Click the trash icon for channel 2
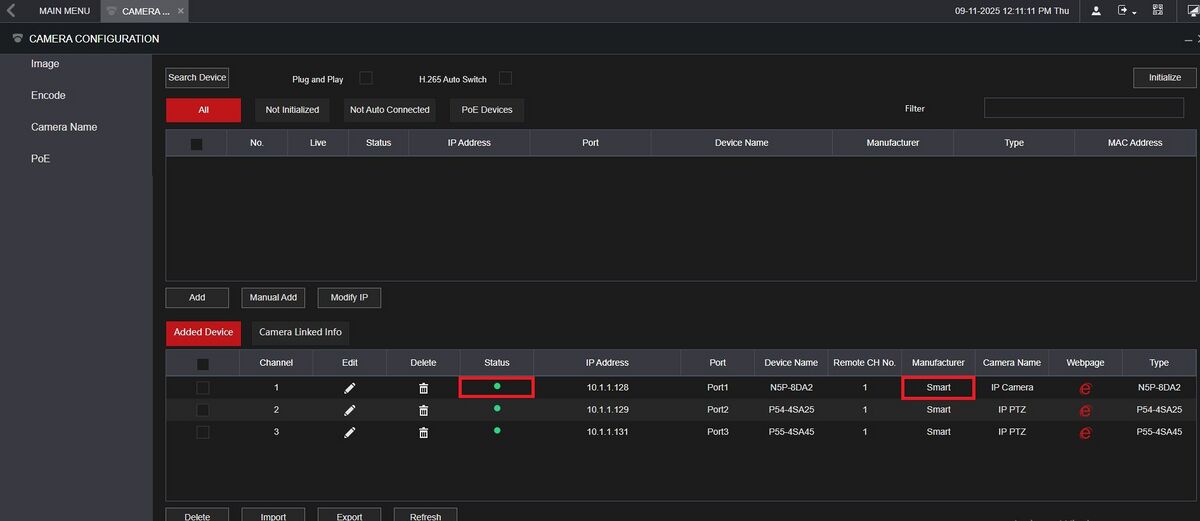 [x=423, y=410]
